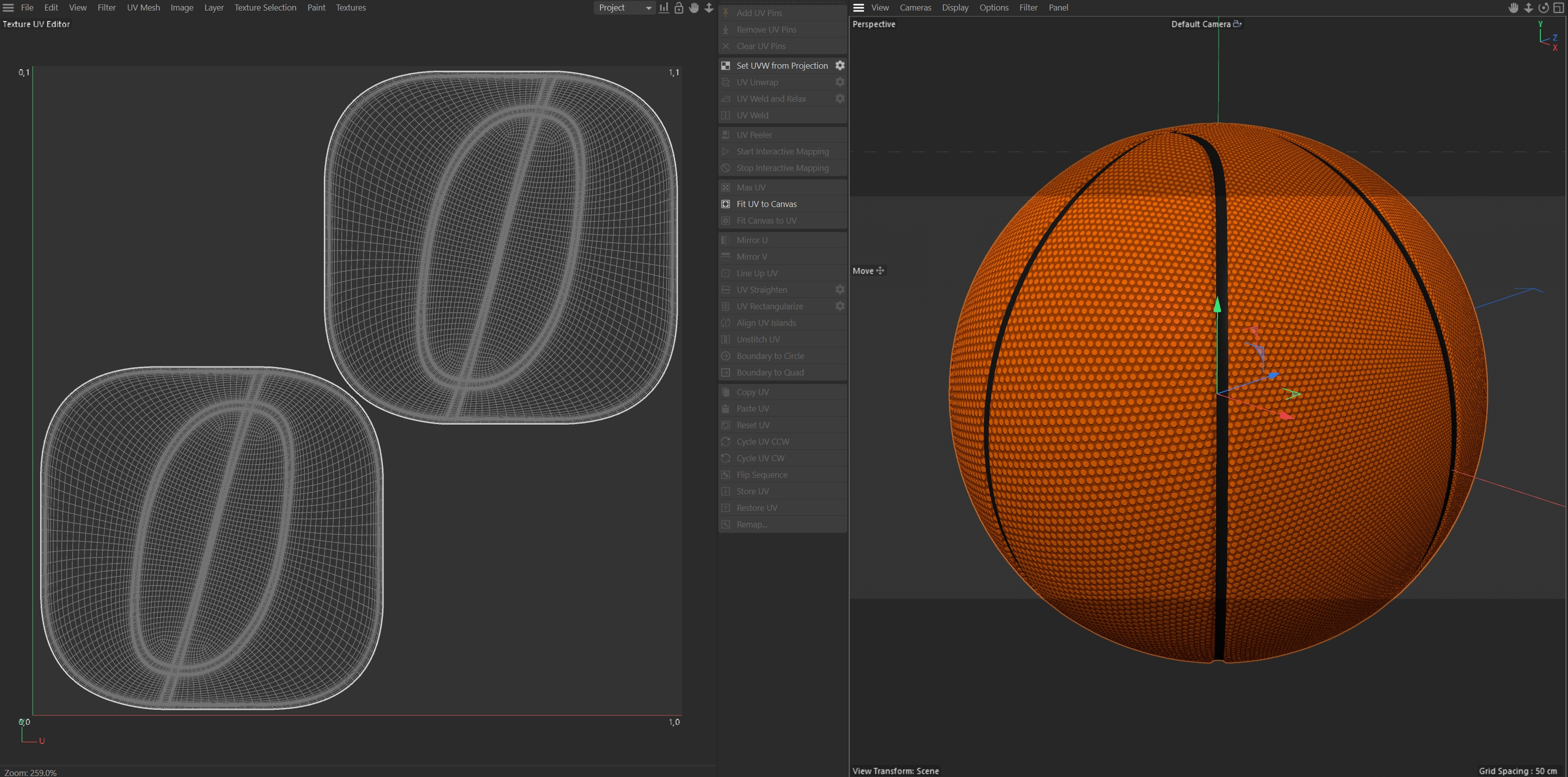The image size is (1568, 777).
Task: Click the viewport dolly zoom arrows icon
Action: click(x=1528, y=8)
